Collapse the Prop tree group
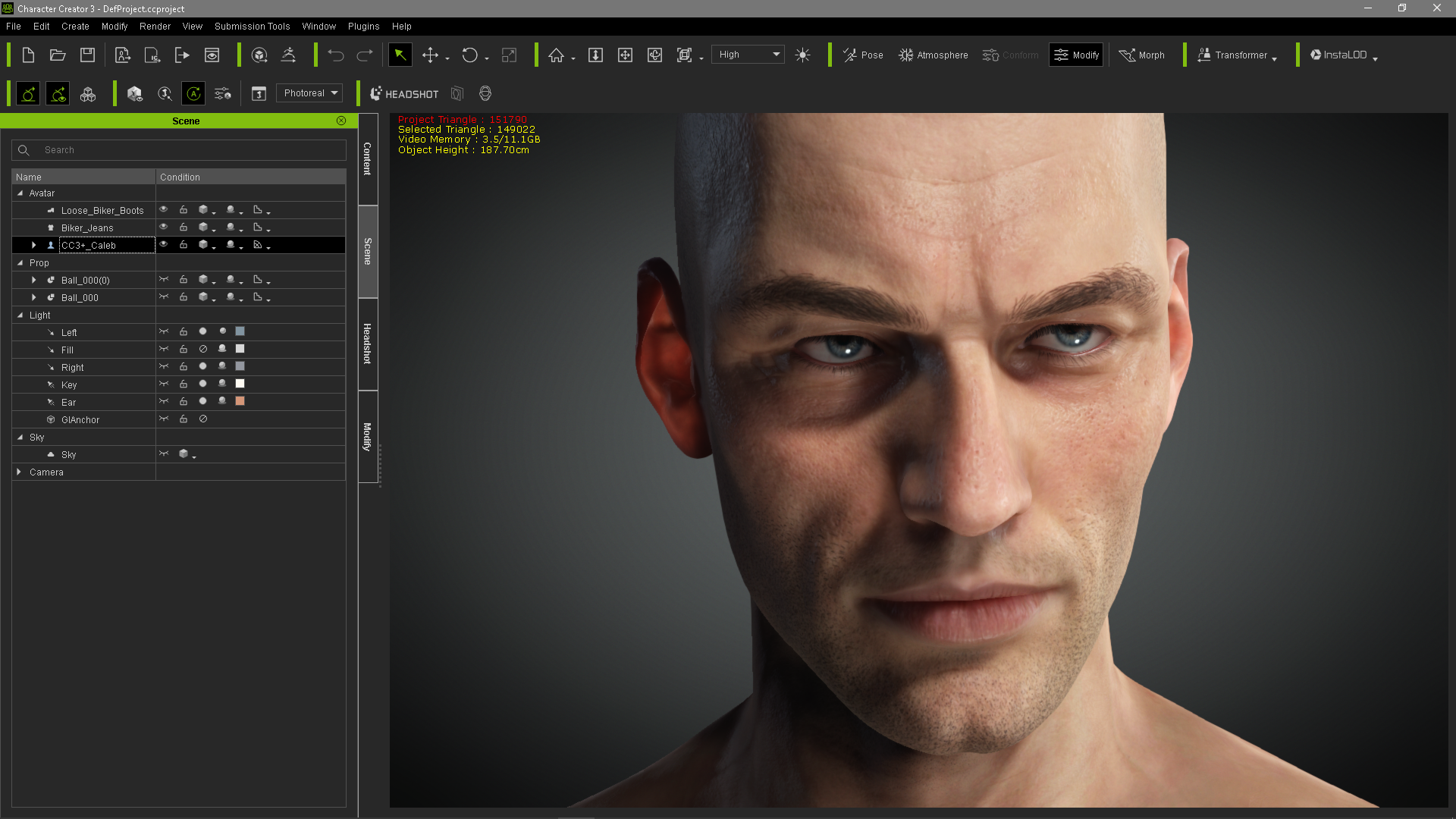The height and width of the screenshot is (819, 1456). (20, 263)
